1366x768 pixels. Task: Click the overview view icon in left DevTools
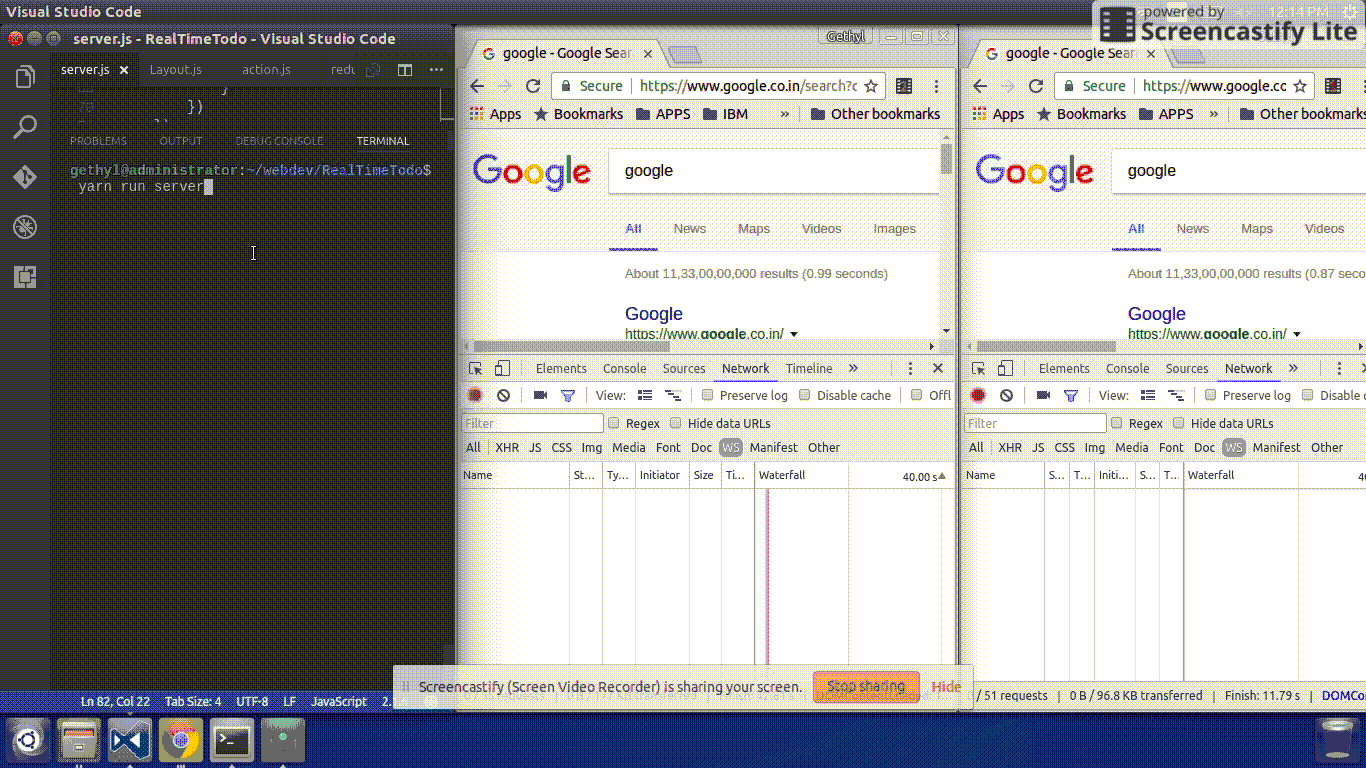click(673, 396)
